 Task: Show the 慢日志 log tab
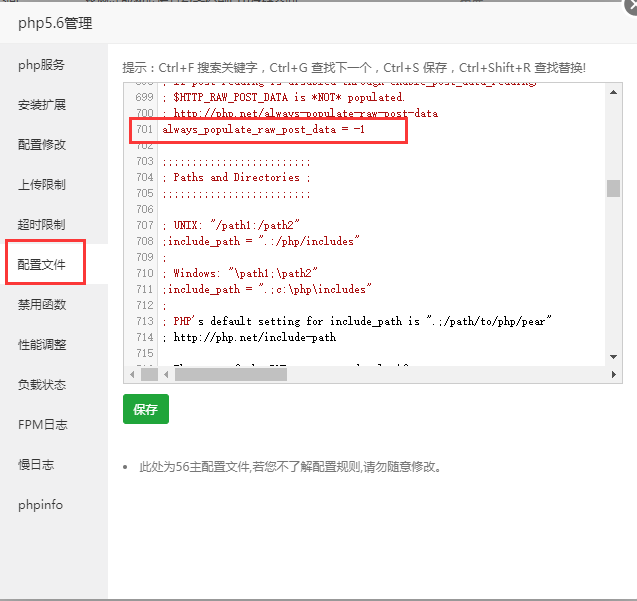(x=36, y=465)
